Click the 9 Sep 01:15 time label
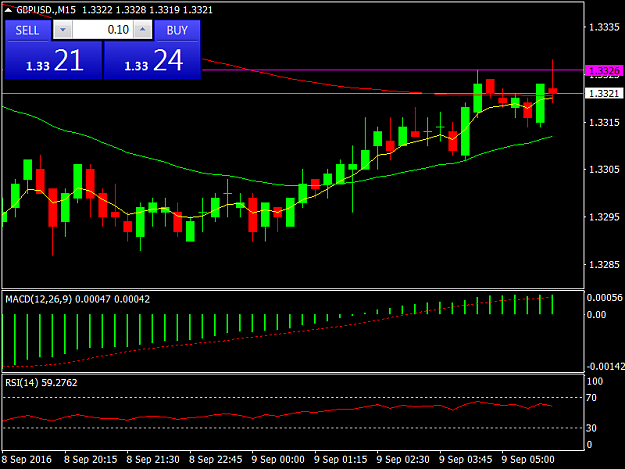The height and width of the screenshot is (469, 625). 341,459
